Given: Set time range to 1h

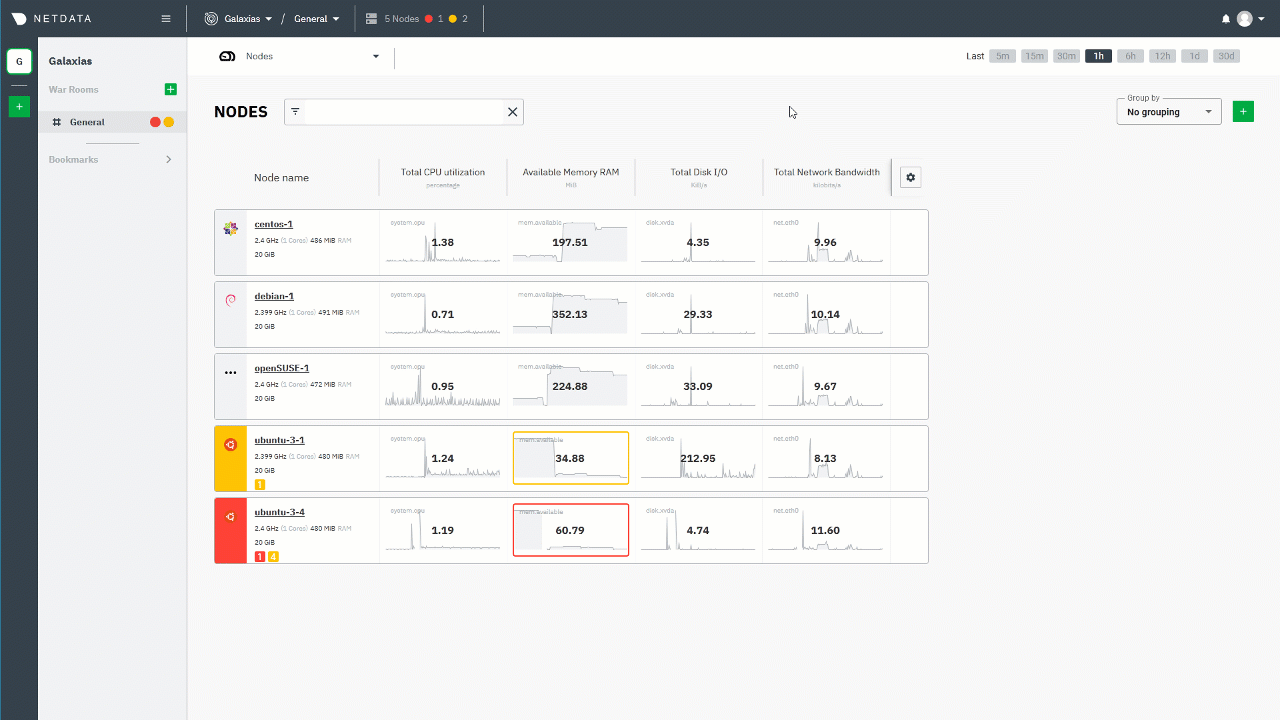Looking at the screenshot, I should [1098, 56].
